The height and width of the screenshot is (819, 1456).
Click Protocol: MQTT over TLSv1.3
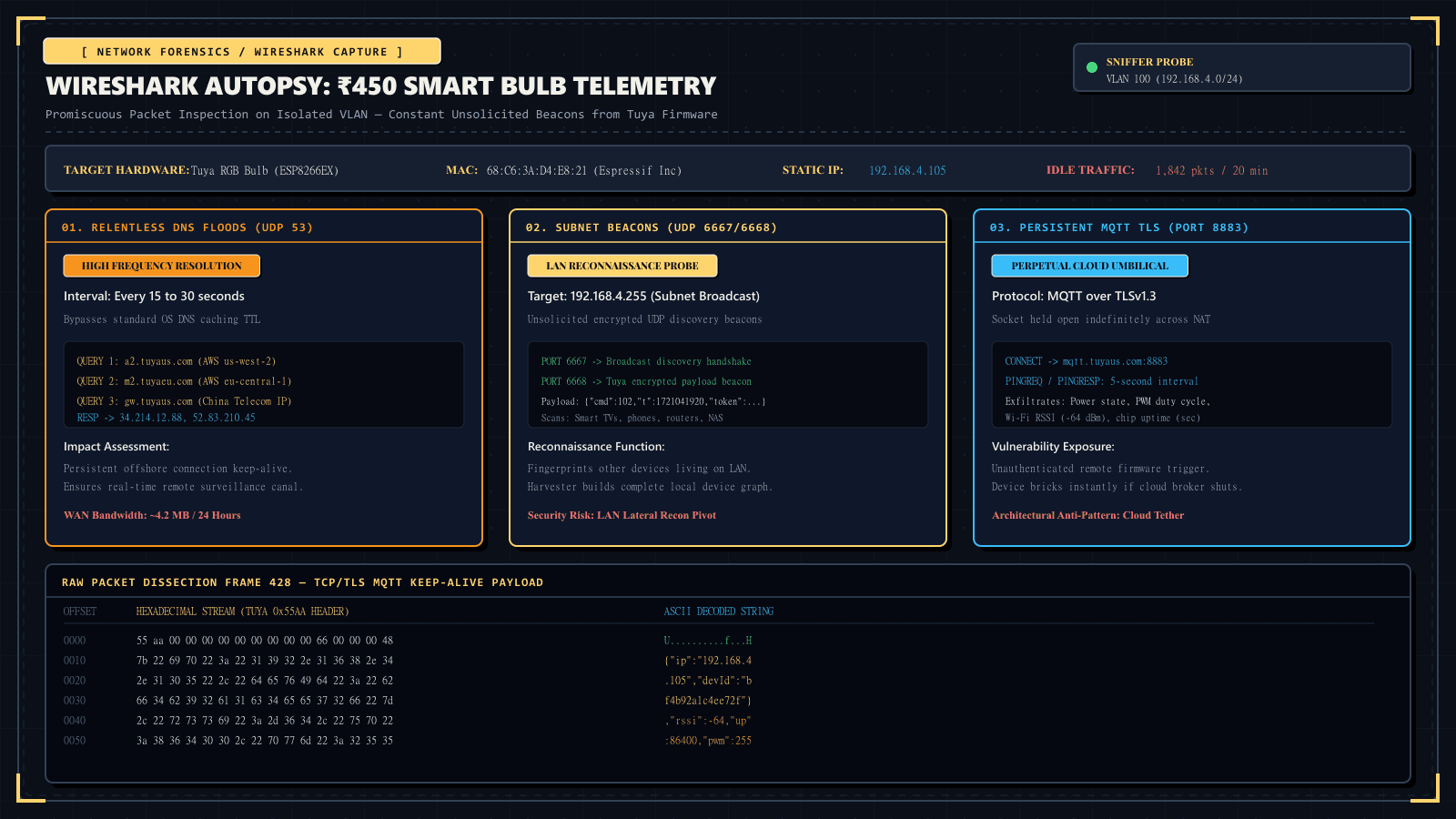(1074, 297)
